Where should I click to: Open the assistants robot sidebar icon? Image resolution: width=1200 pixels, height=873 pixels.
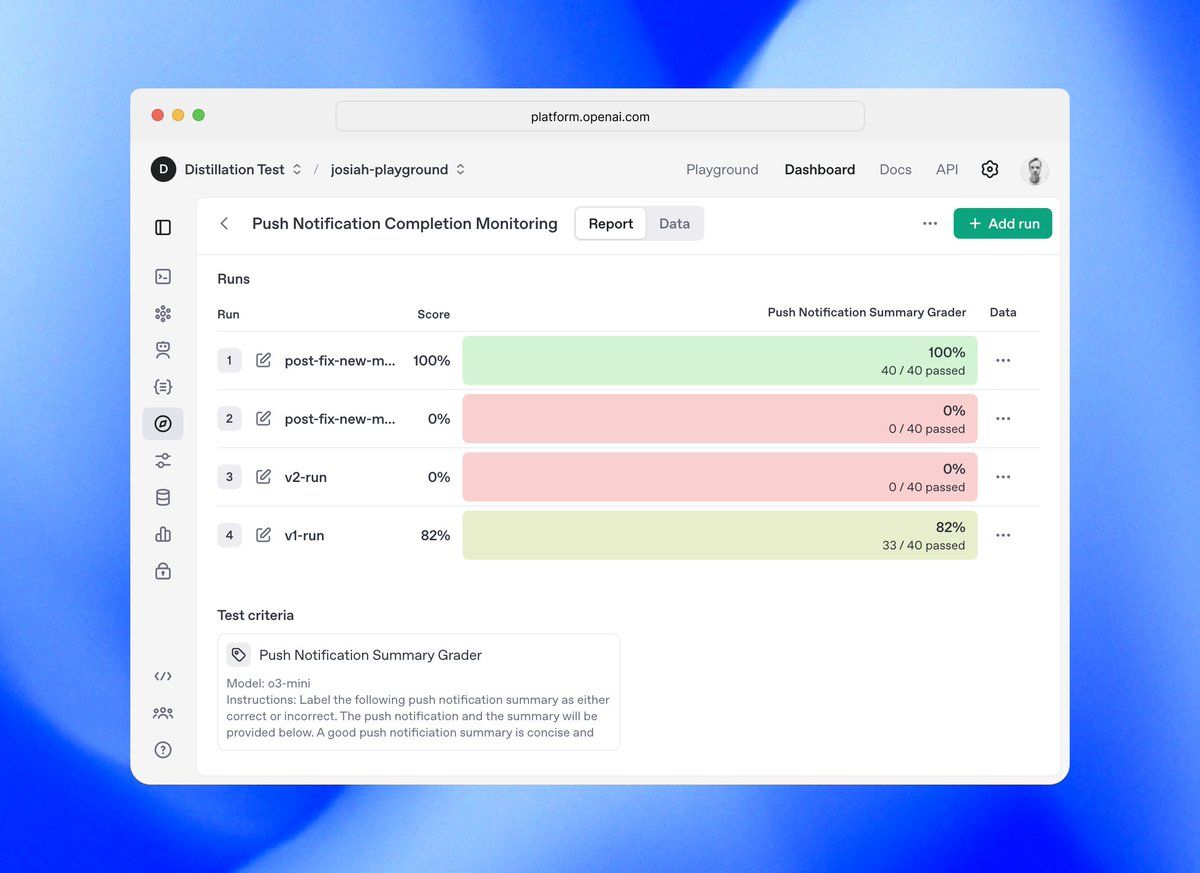163,350
